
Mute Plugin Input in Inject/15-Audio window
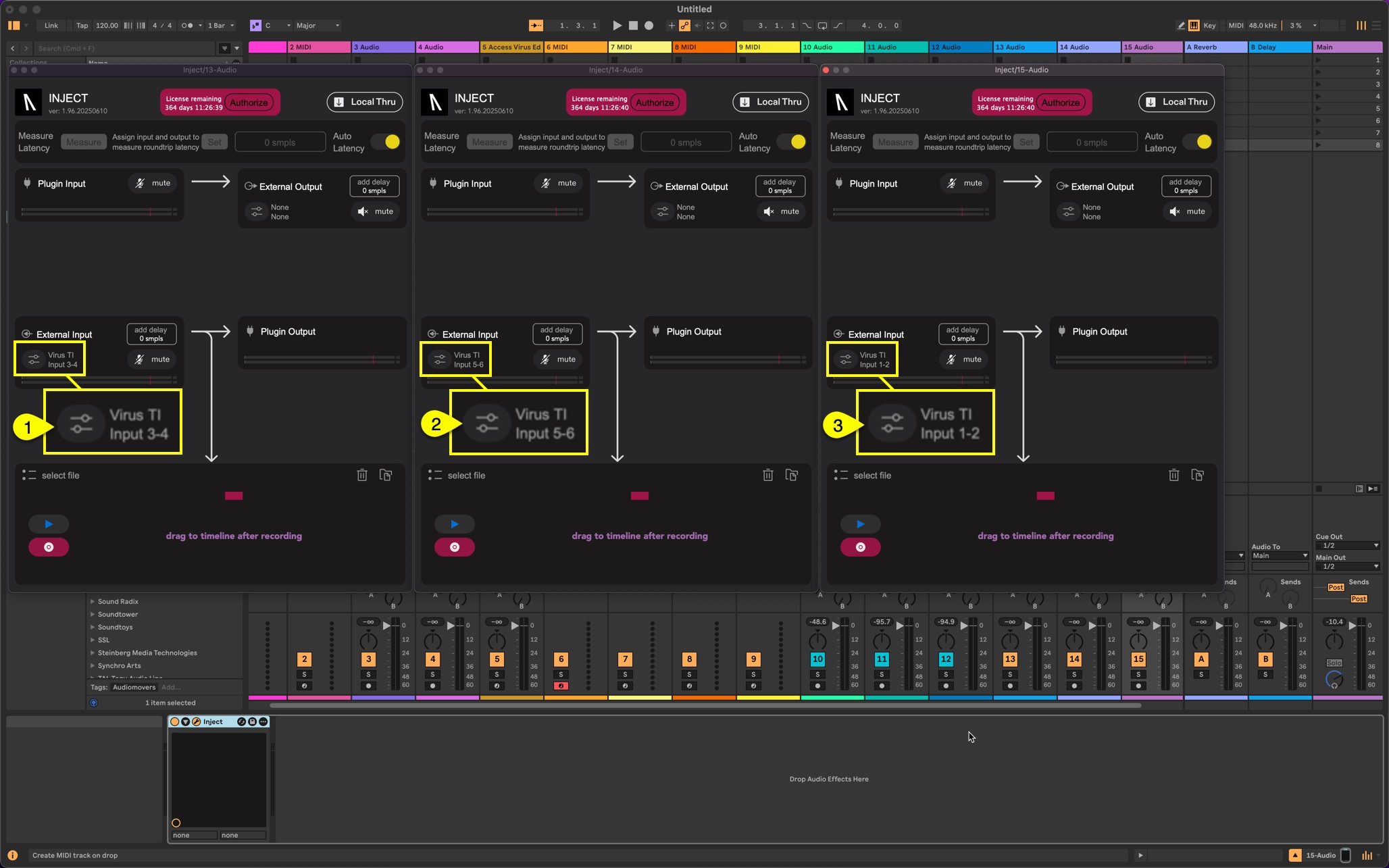coord(964,183)
